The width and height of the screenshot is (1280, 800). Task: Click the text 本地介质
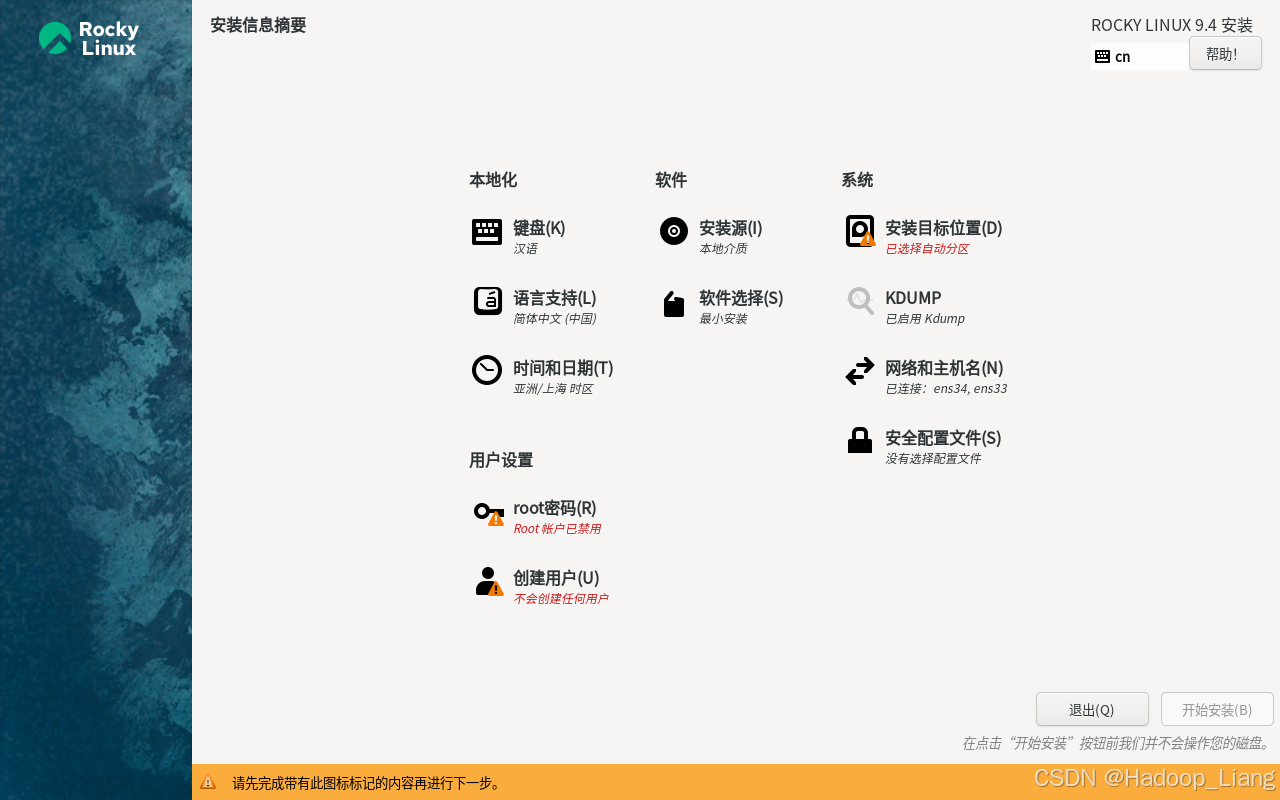(723, 248)
